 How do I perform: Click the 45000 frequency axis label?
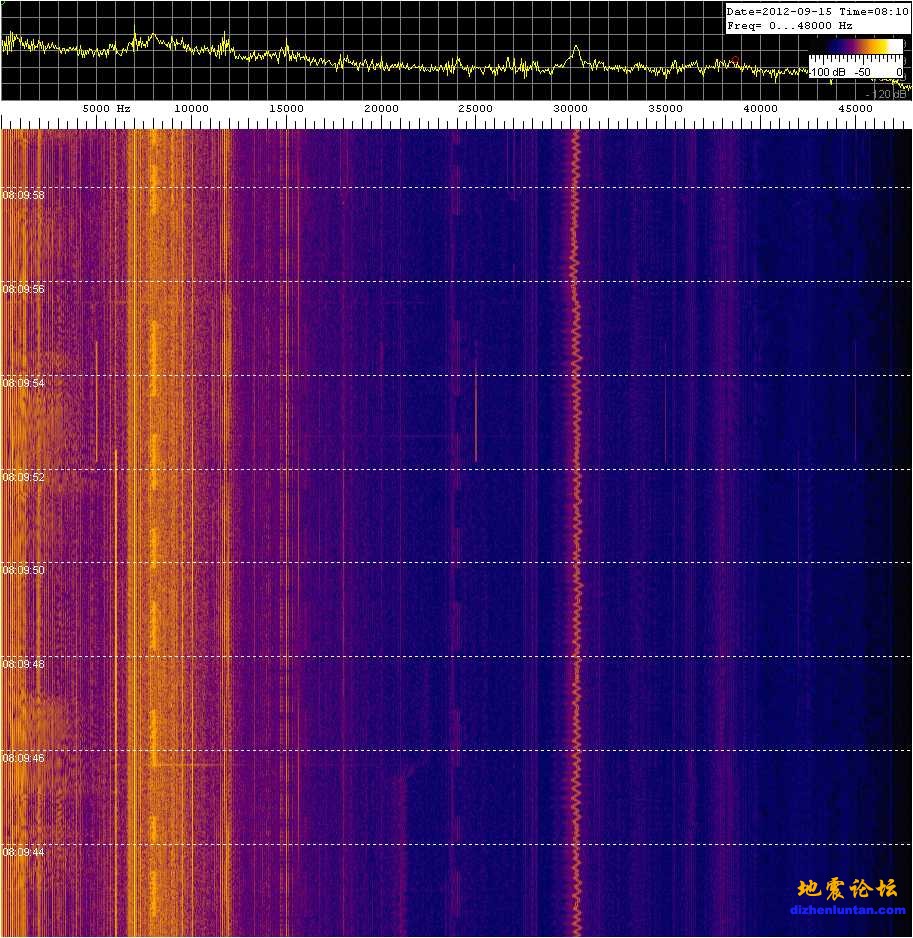coord(855,108)
